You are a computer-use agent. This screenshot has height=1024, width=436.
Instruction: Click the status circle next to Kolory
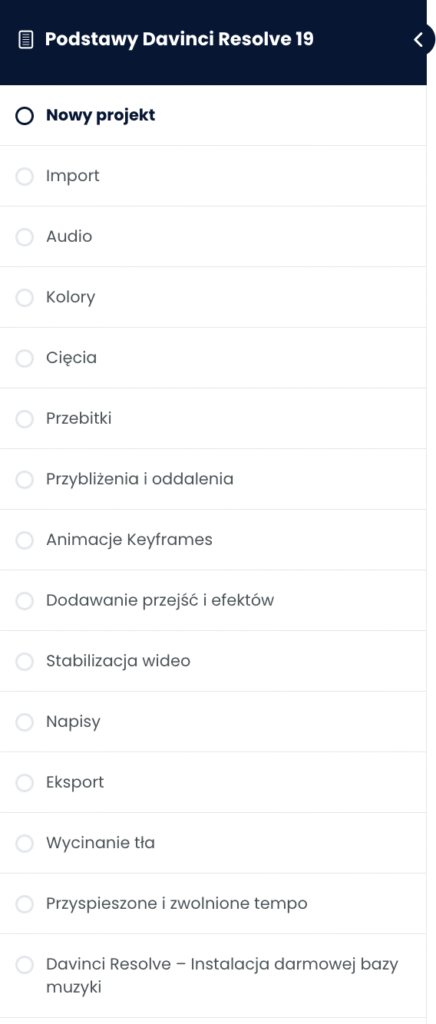(24, 298)
